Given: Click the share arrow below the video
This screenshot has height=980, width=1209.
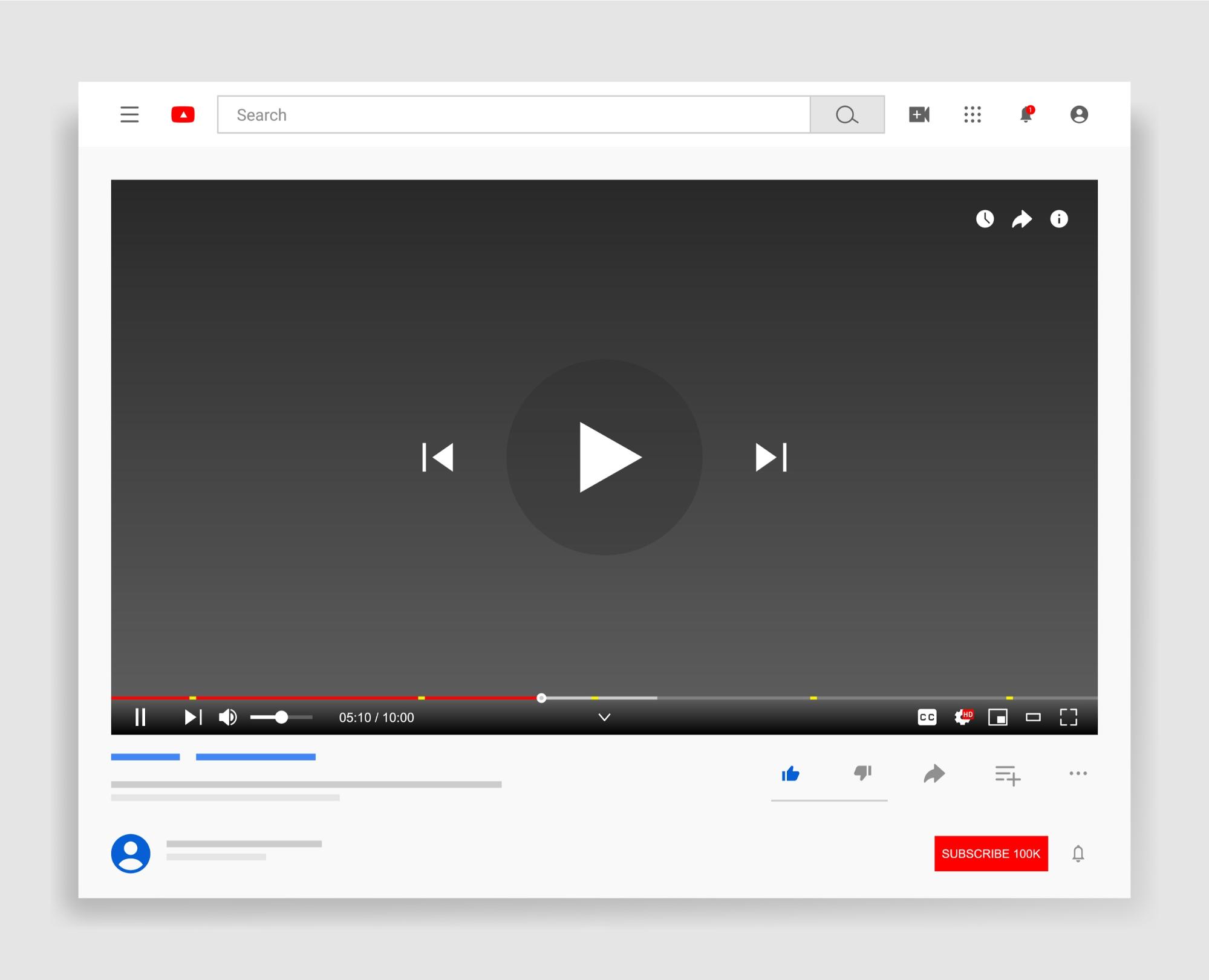Looking at the screenshot, I should click(934, 774).
